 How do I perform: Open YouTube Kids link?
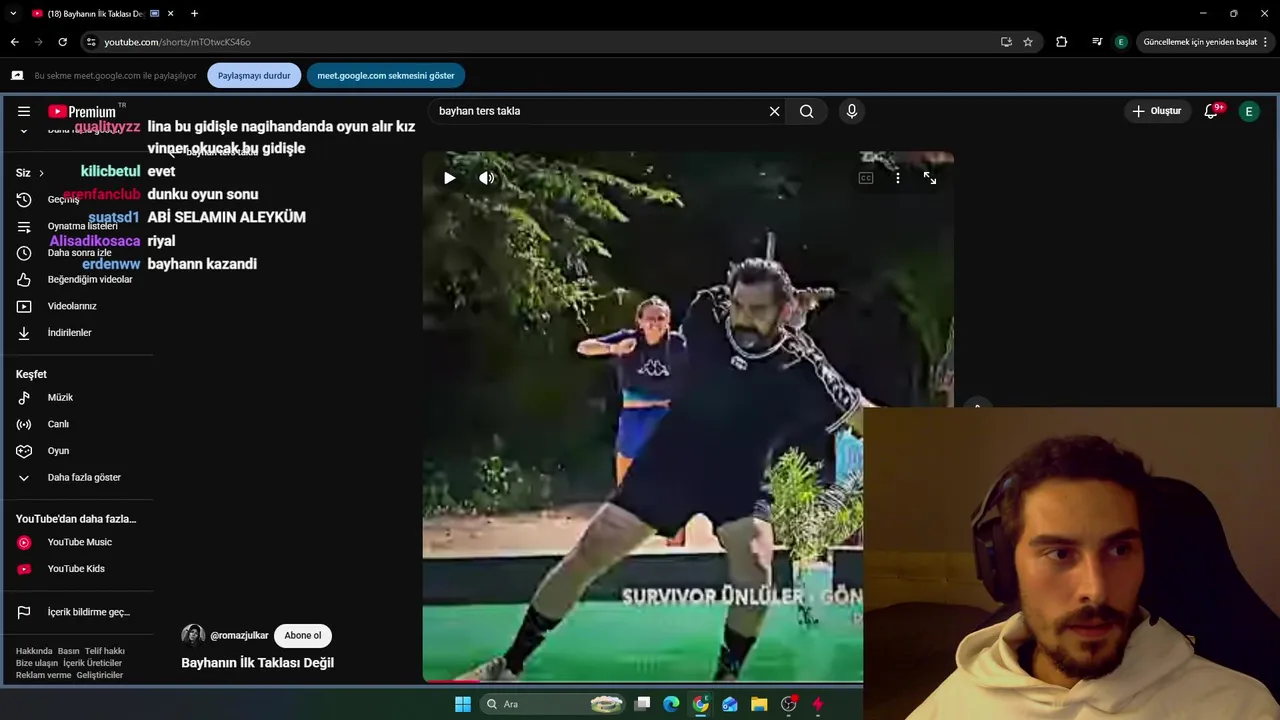click(76, 569)
